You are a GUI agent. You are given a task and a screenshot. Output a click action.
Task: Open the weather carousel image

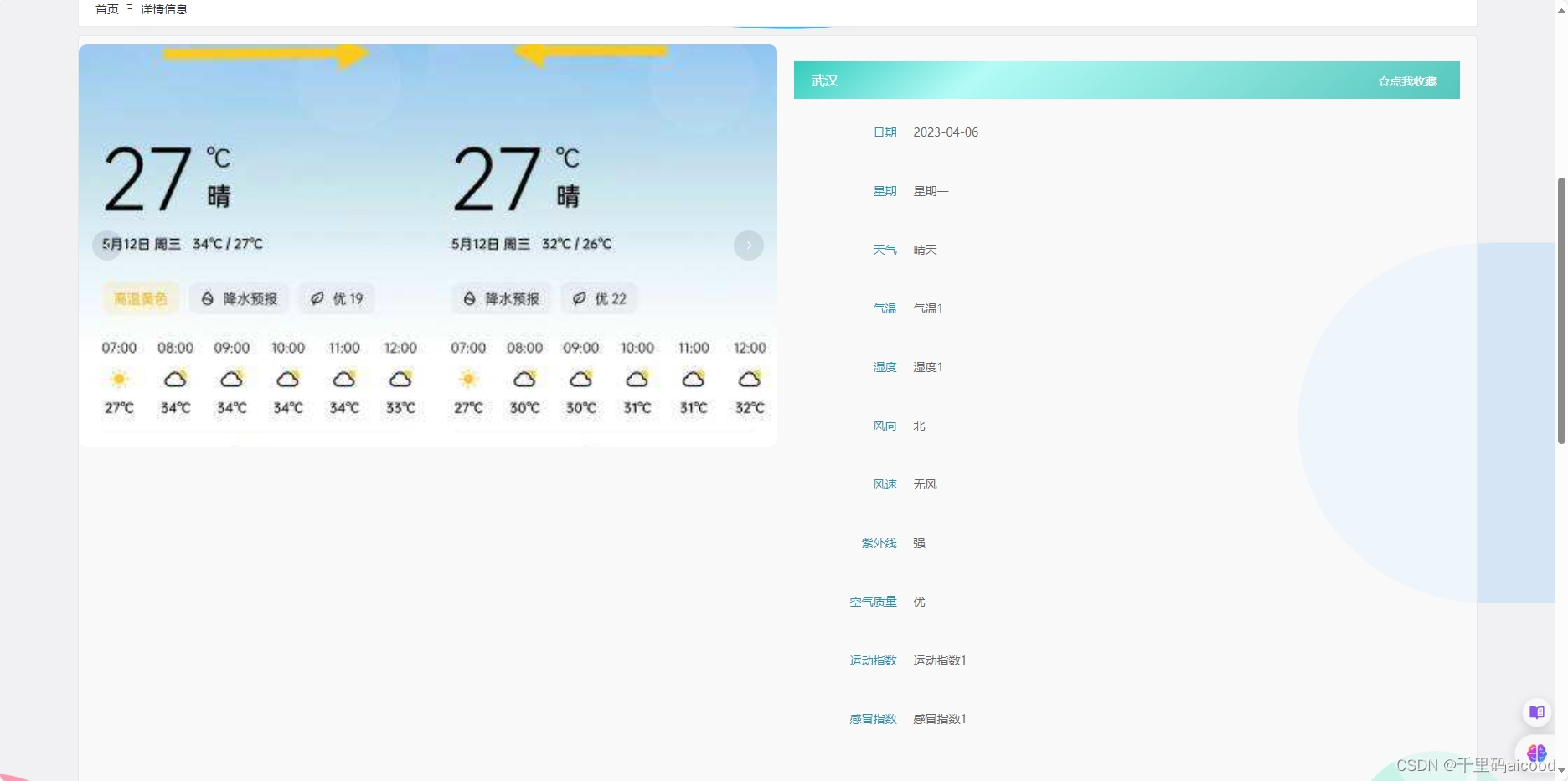click(x=428, y=246)
